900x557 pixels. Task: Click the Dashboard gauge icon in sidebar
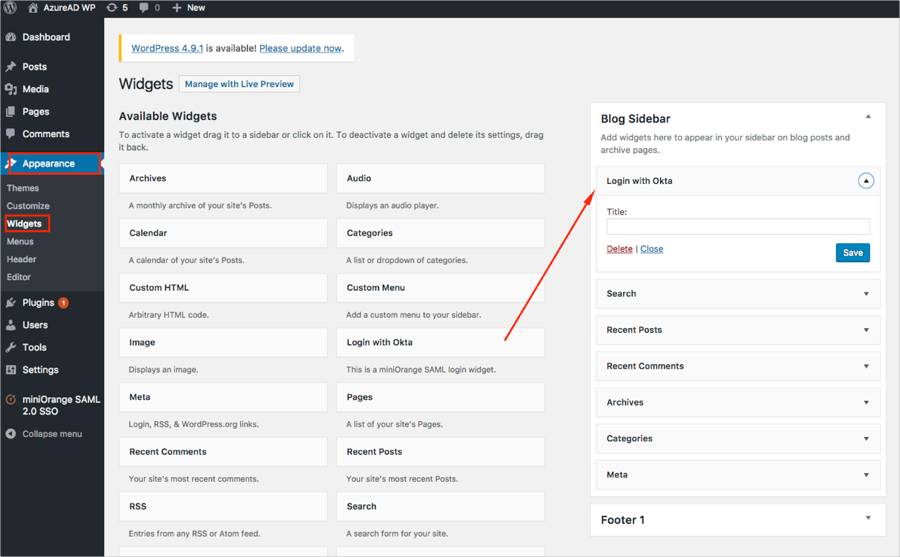pyautogui.click(x=11, y=38)
